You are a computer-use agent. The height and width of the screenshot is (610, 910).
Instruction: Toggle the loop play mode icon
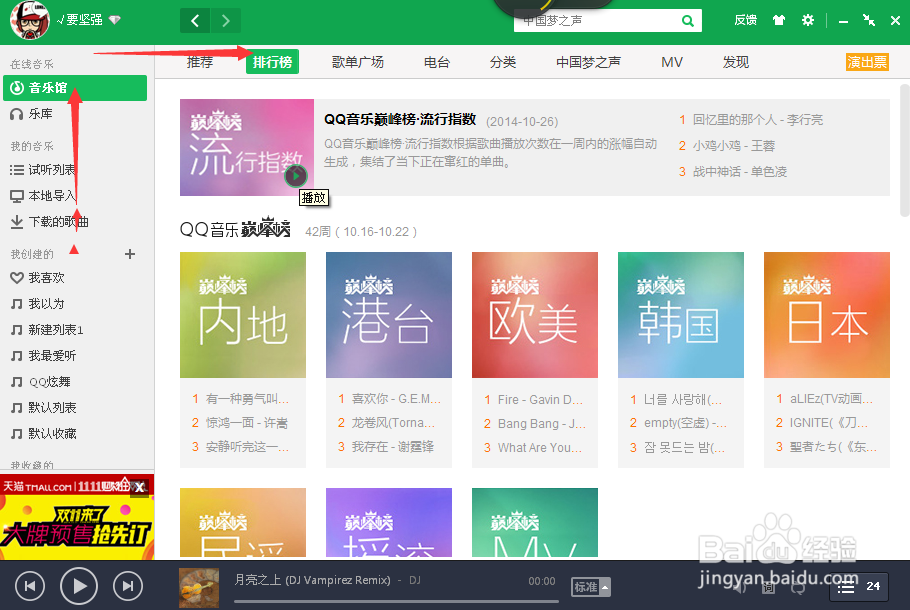799,587
